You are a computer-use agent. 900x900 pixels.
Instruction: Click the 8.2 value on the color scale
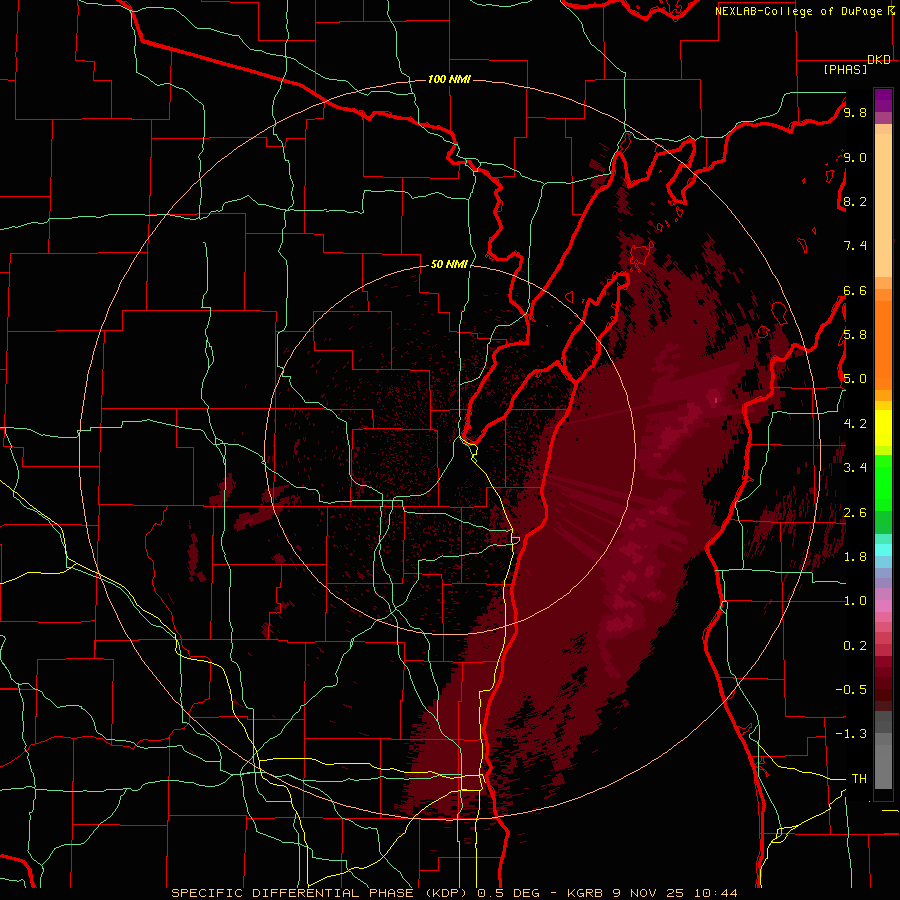pos(855,201)
